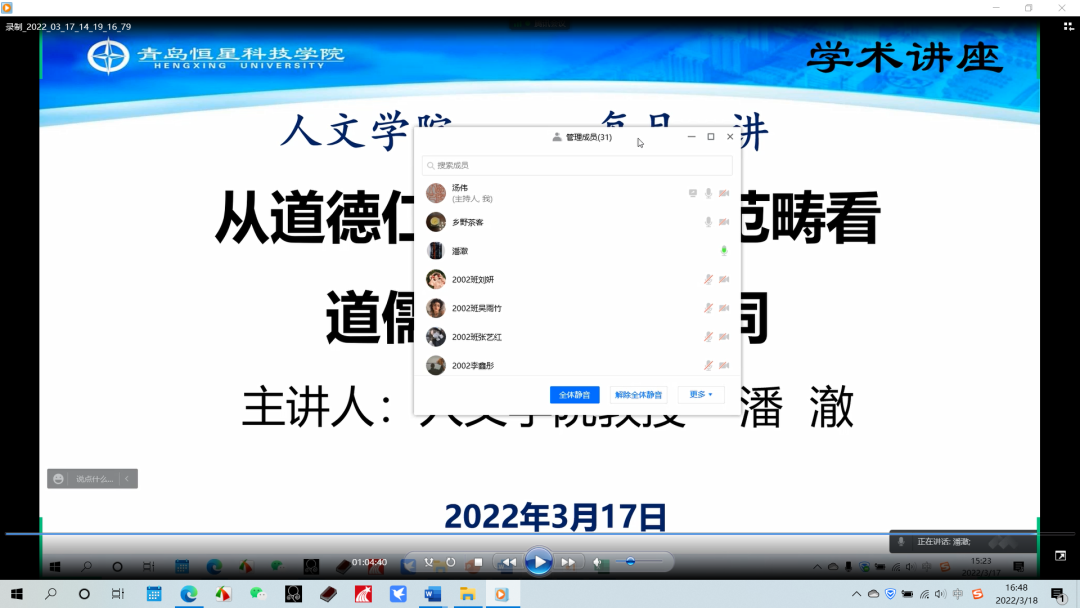
Task: Mute the player volume speaker
Action: [x=597, y=562]
